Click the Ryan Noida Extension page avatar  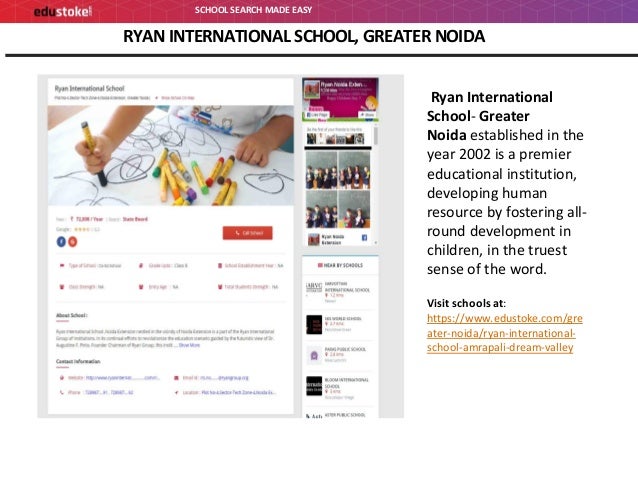click(x=312, y=90)
